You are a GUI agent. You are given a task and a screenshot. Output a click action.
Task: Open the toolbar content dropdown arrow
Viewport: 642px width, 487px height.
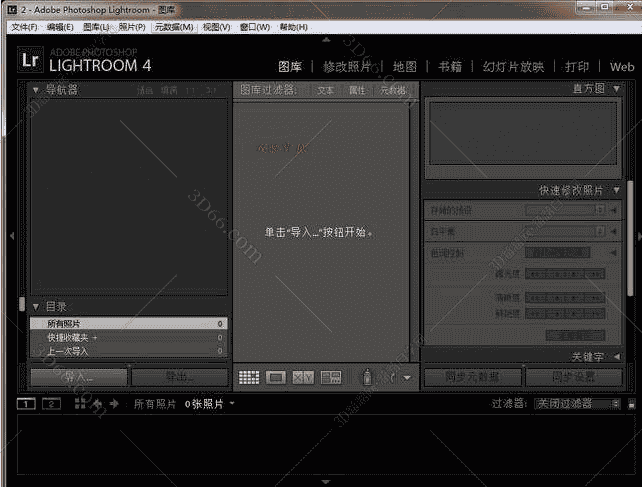point(407,378)
